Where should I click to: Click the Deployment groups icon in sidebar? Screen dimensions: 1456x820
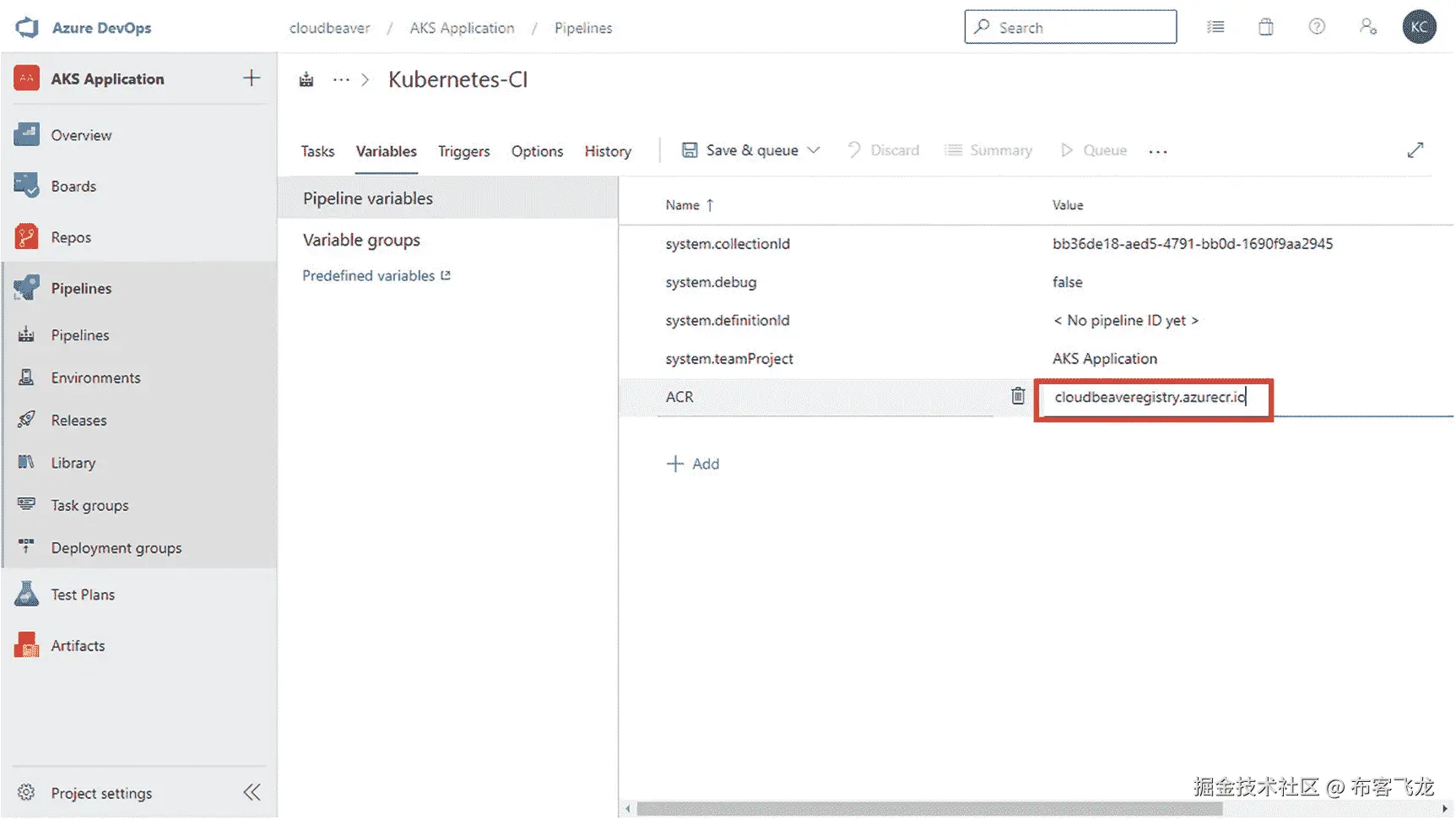tap(27, 547)
